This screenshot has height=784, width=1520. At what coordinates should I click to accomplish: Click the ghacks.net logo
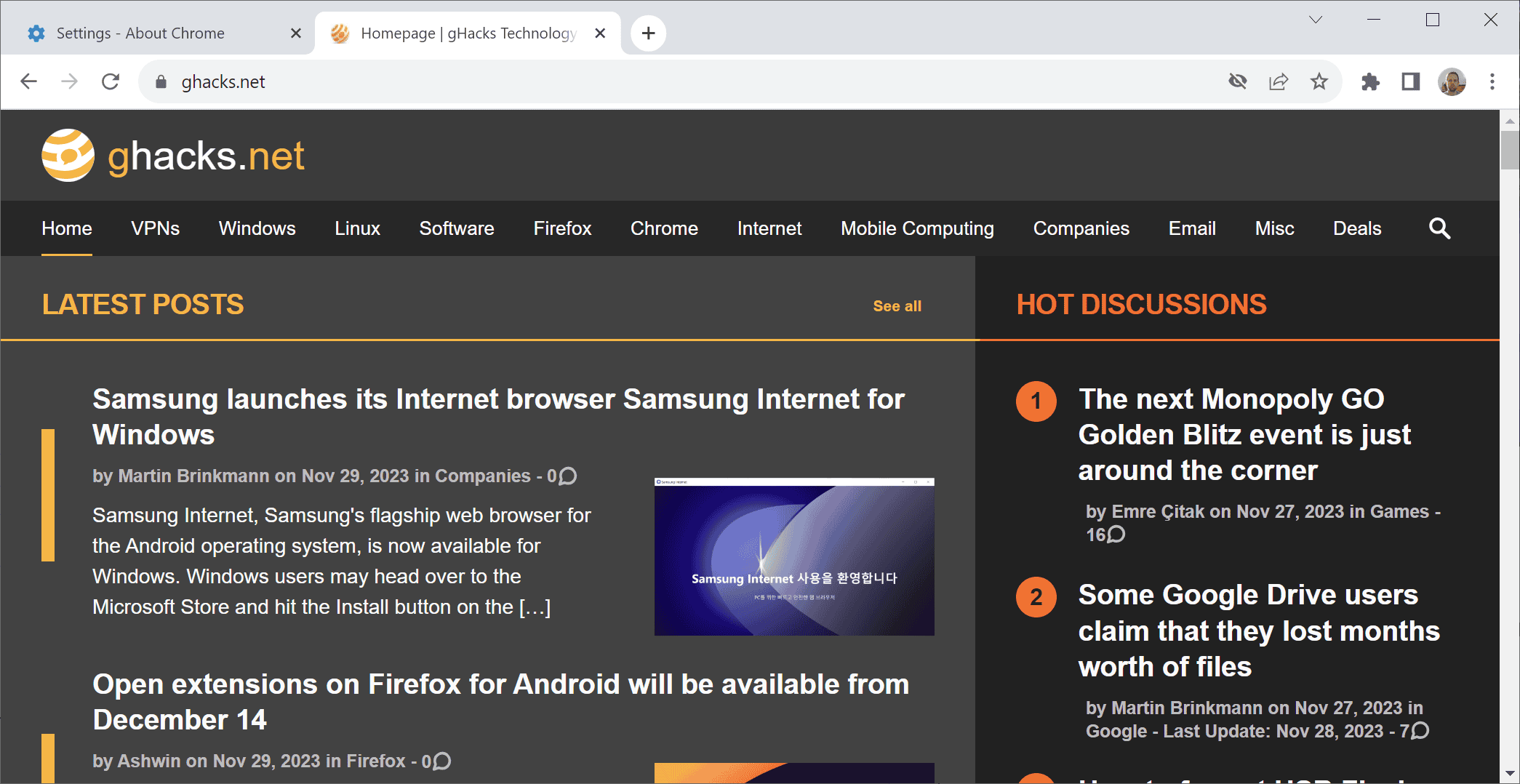(x=173, y=156)
